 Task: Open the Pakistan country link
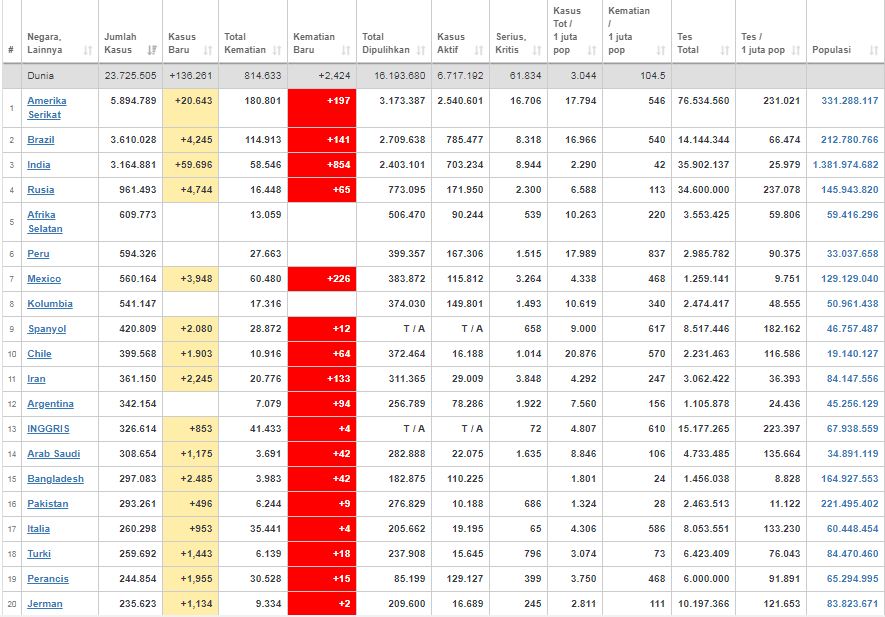tap(47, 504)
